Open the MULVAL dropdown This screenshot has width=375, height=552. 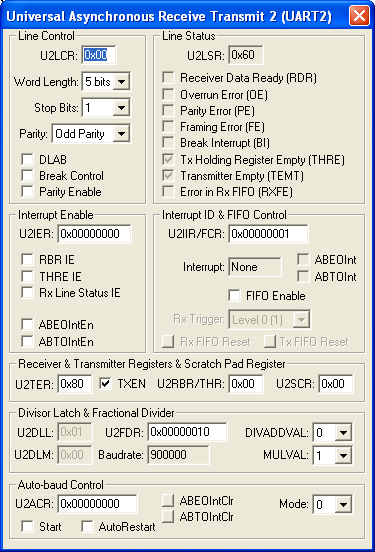(x=332, y=456)
